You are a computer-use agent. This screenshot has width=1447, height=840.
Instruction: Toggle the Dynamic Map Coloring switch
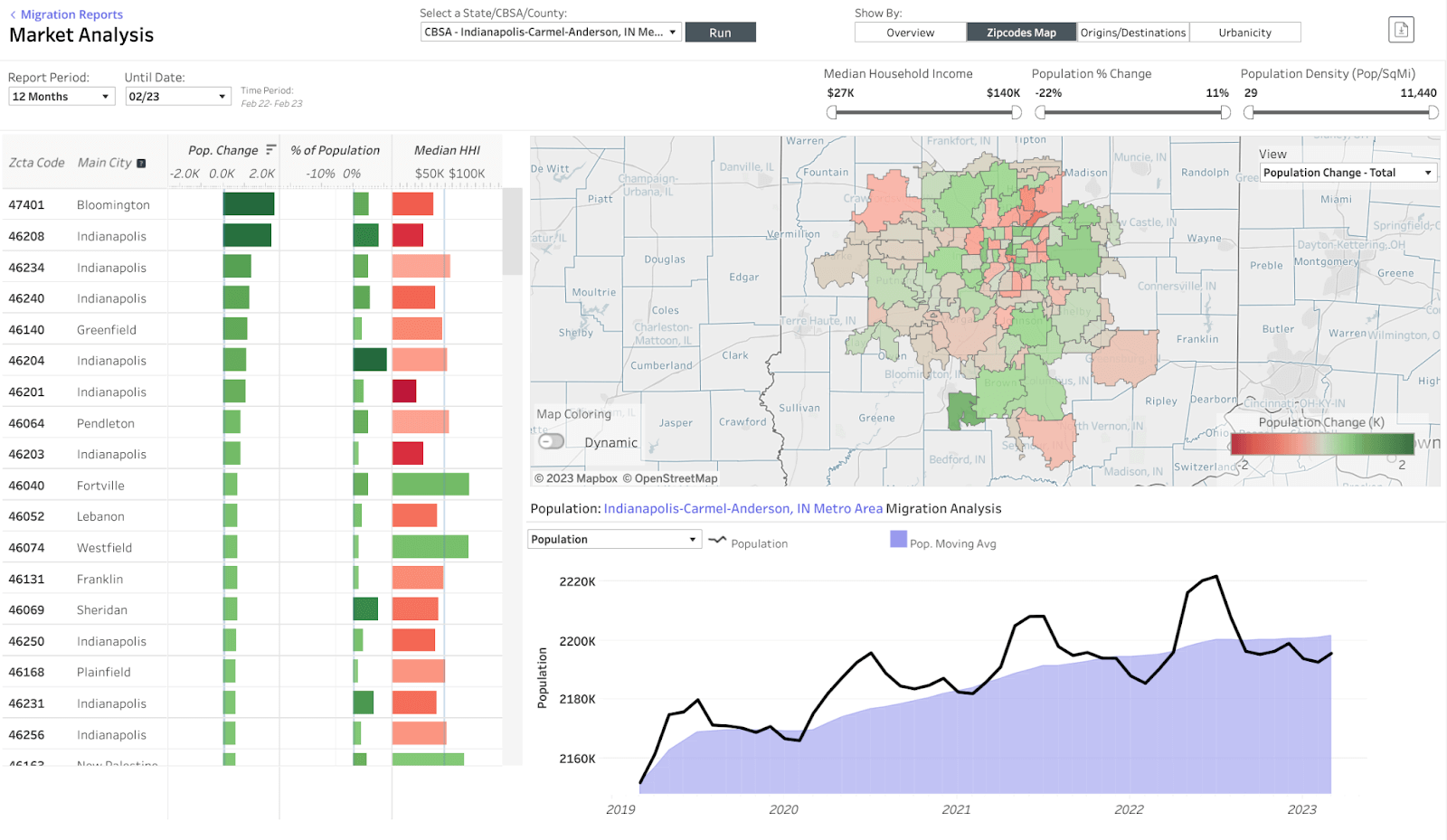tap(552, 440)
